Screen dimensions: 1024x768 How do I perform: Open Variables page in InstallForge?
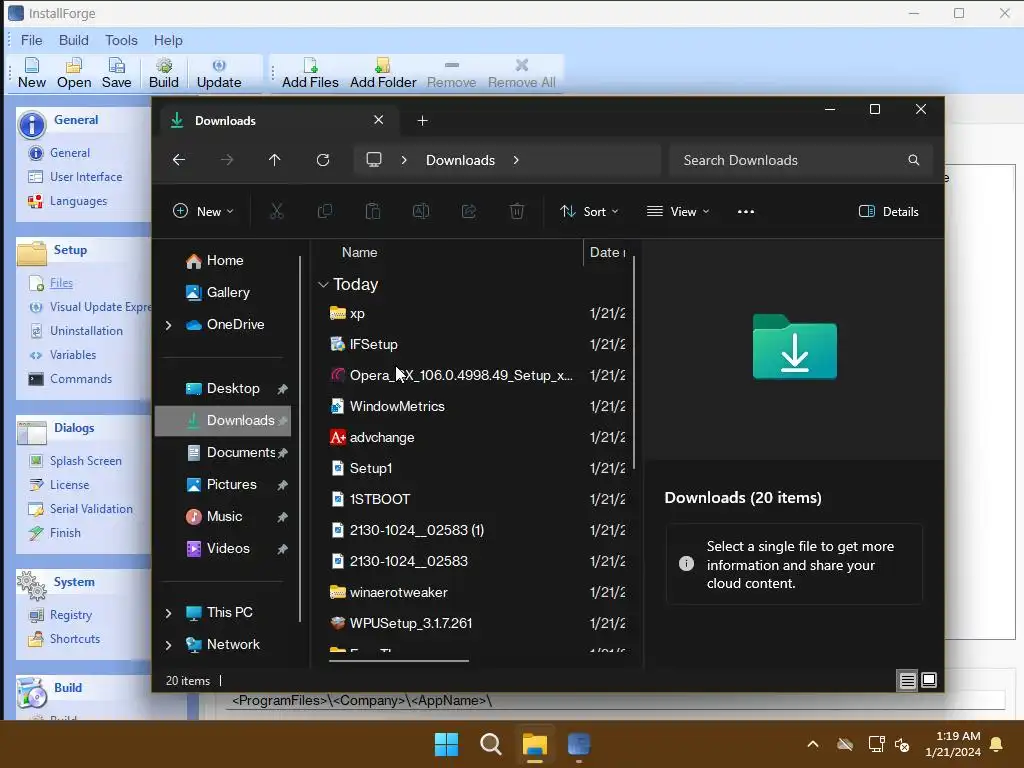point(72,355)
